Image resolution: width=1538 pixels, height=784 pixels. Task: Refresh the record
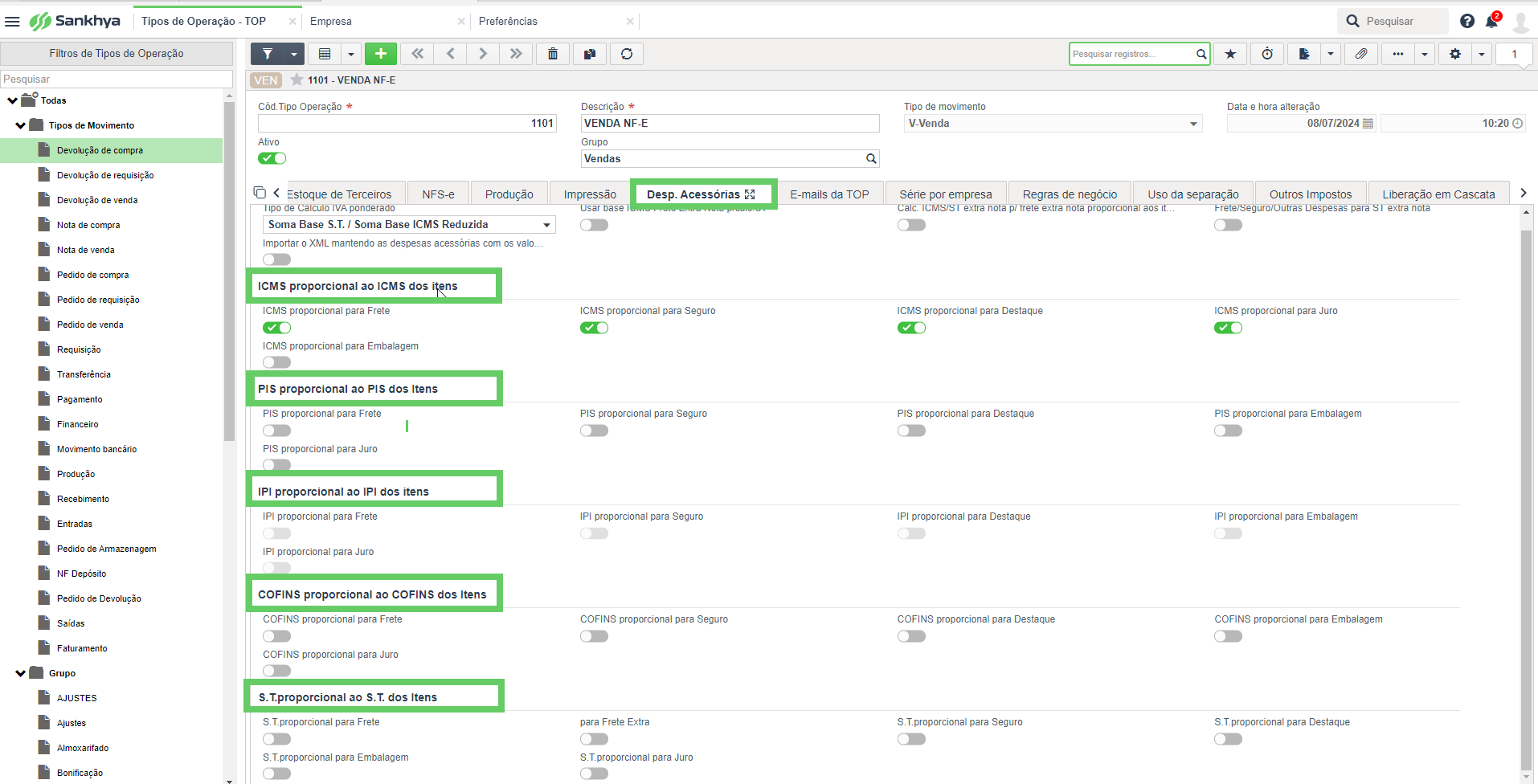click(627, 54)
